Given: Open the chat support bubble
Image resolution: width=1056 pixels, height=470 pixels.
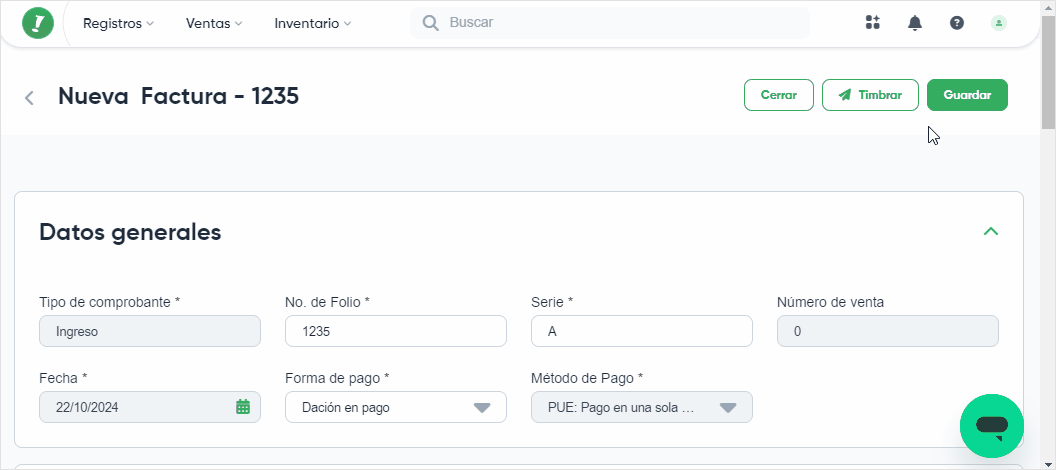Looking at the screenshot, I should [x=991, y=426].
